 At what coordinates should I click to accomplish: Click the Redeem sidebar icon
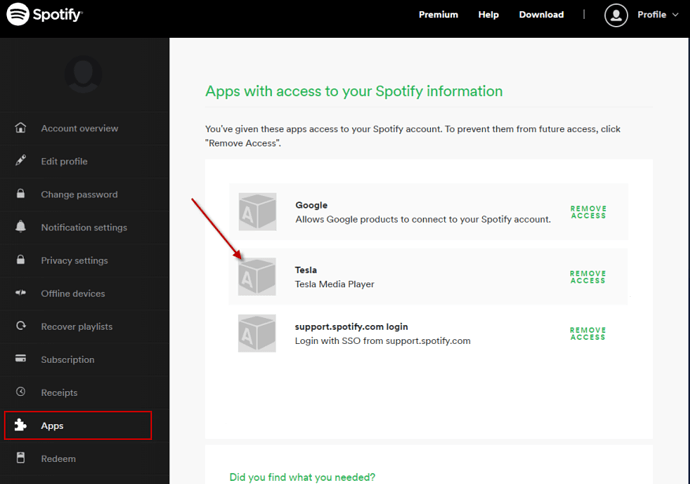tap(20, 458)
